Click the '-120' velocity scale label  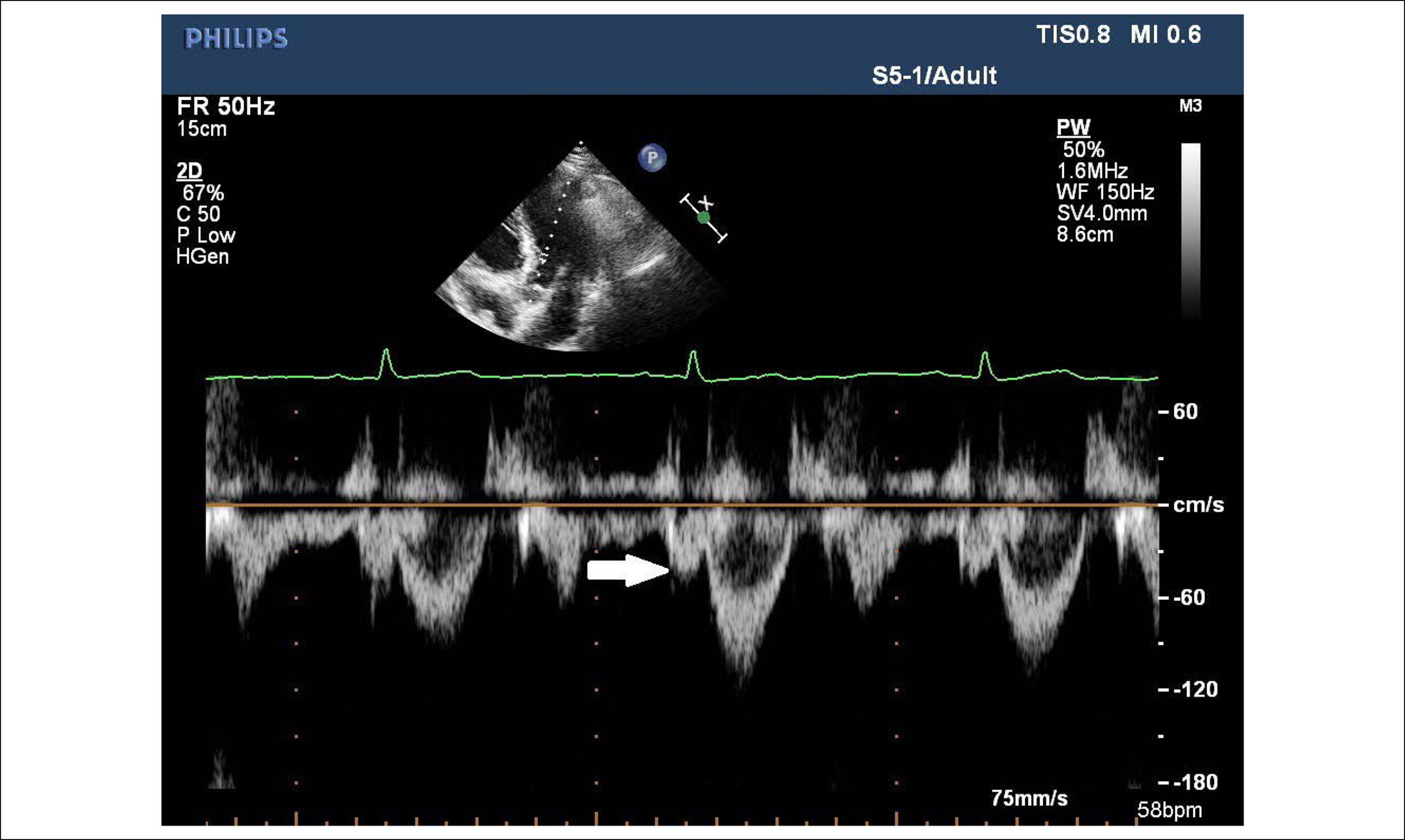point(1194,690)
